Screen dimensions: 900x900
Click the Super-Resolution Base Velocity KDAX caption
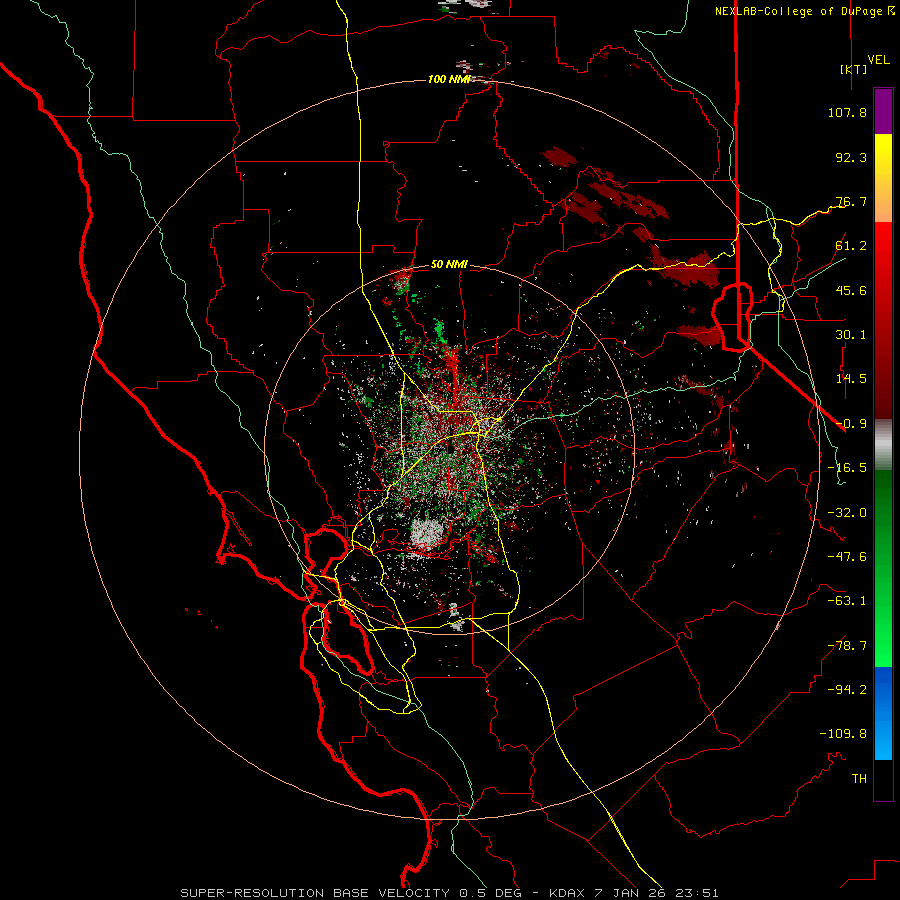click(x=449, y=893)
